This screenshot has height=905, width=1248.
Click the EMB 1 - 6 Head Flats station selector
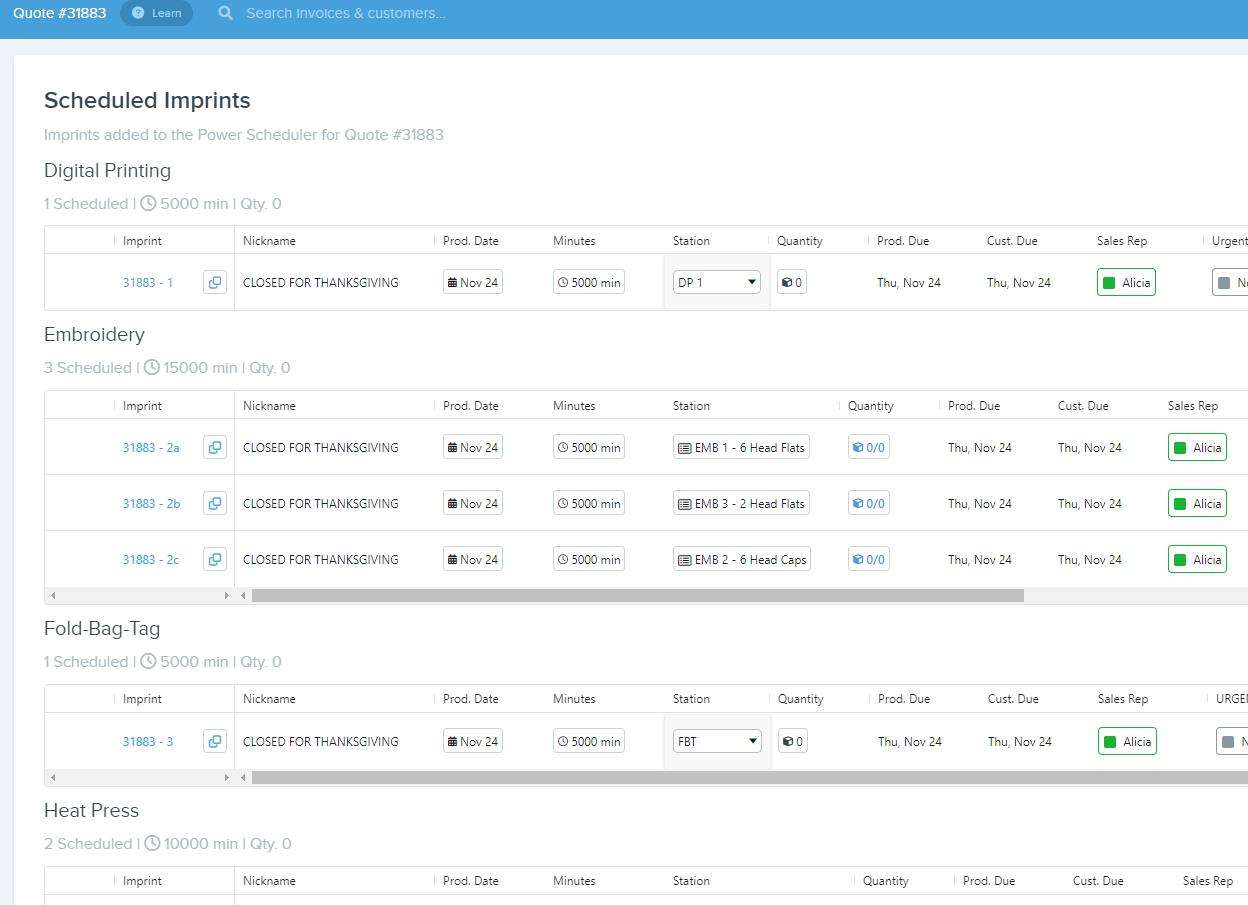point(741,447)
